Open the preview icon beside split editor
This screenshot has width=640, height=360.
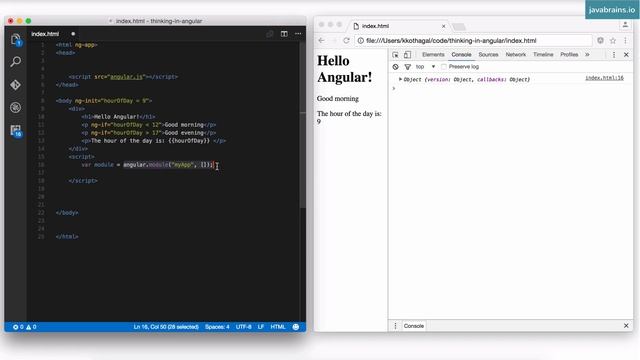pos(270,34)
